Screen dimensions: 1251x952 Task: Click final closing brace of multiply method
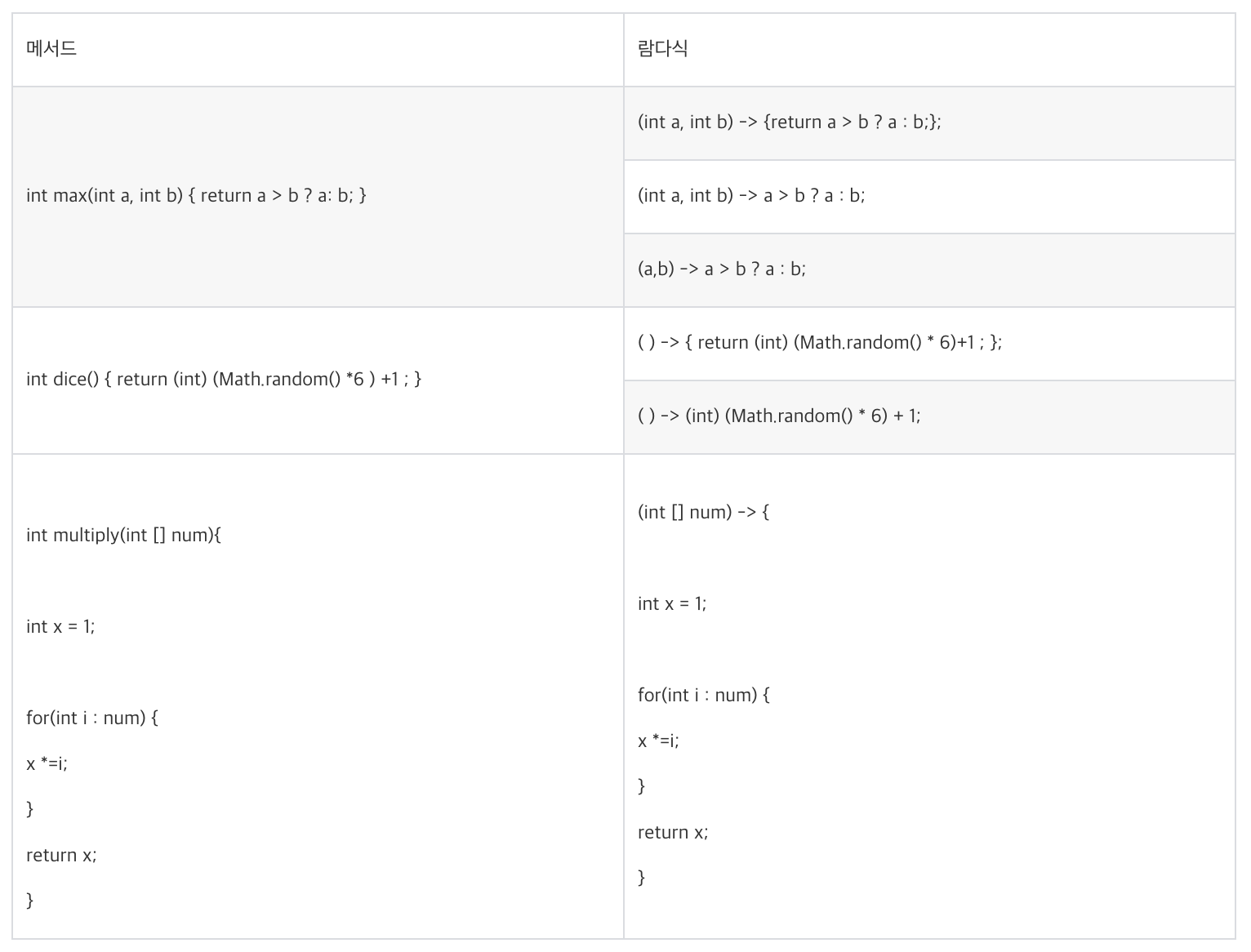tap(30, 900)
